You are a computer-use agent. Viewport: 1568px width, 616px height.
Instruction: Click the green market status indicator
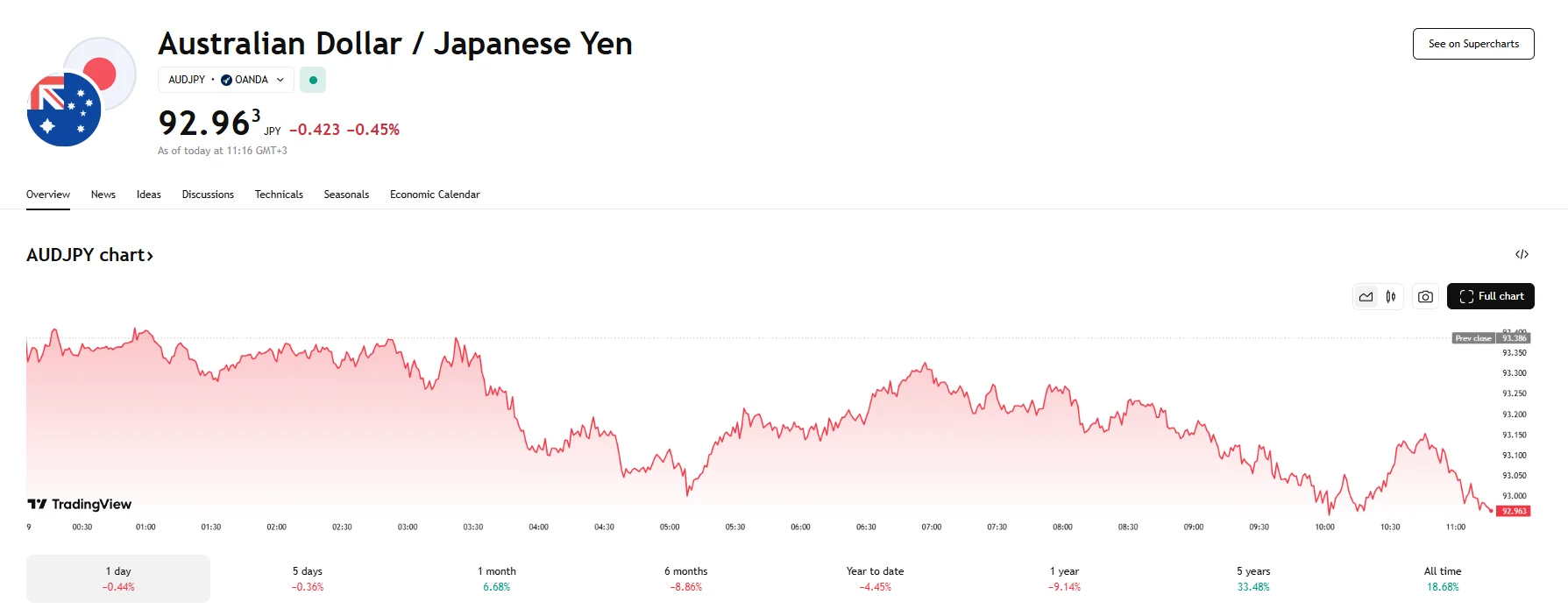[x=313, y=80]
